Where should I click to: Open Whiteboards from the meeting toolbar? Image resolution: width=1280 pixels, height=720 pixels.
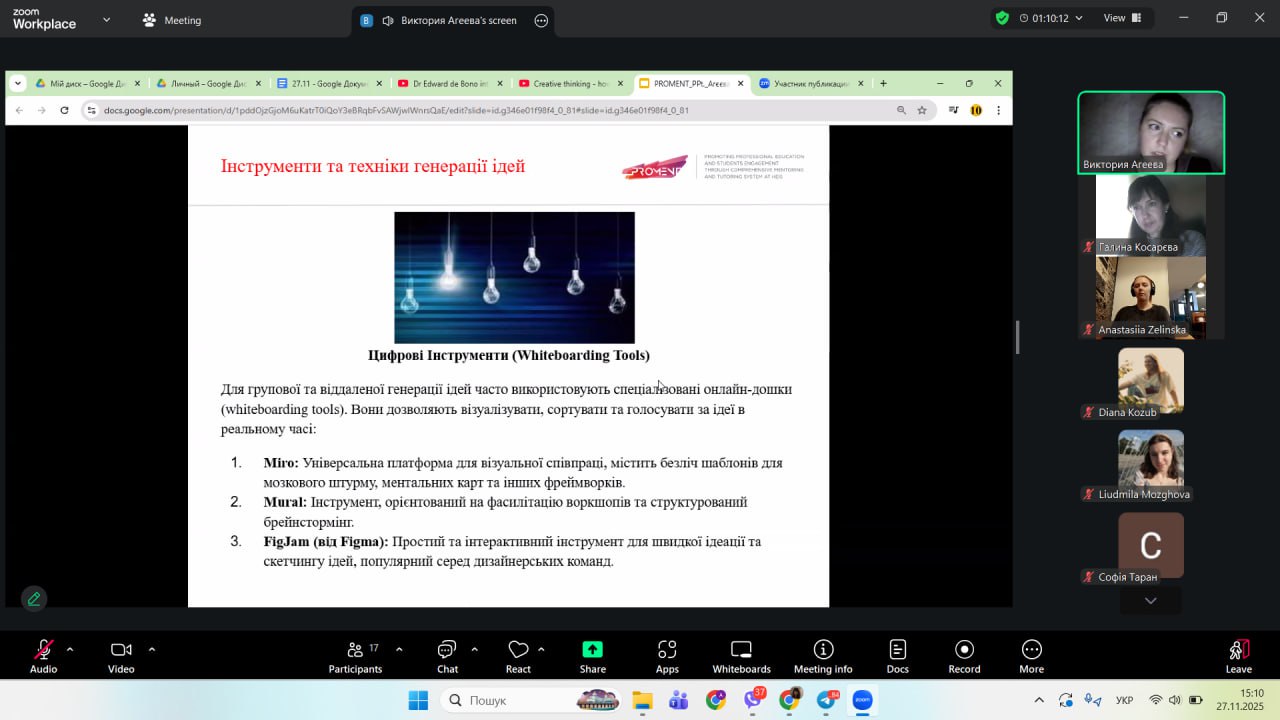pyautogui.click(x=741, y=655)
